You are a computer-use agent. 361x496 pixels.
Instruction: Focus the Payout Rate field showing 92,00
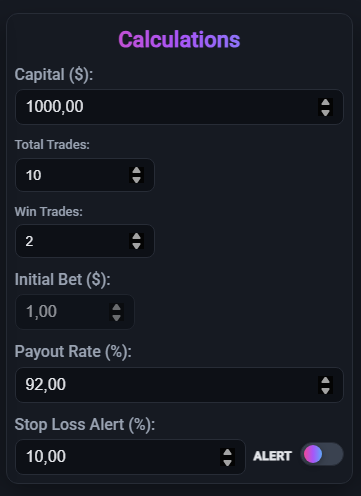(179, 385)
